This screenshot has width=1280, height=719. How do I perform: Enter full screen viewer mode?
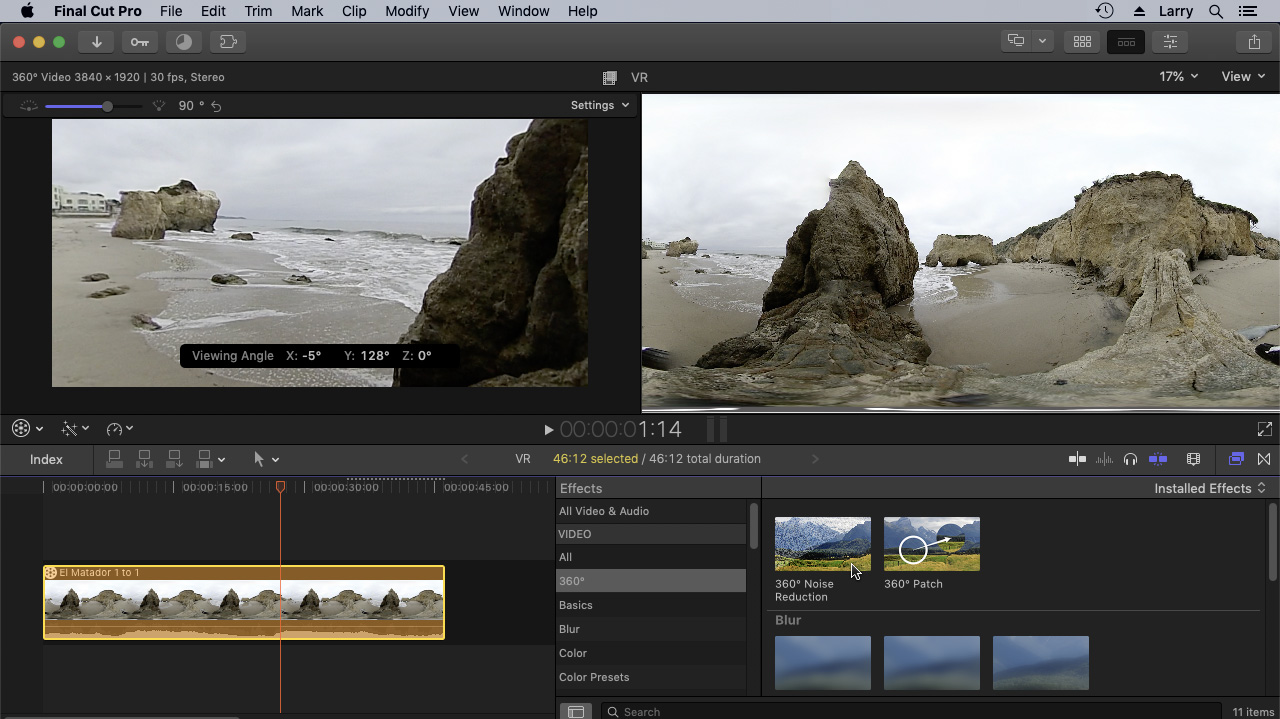[x=1264, y=429]
